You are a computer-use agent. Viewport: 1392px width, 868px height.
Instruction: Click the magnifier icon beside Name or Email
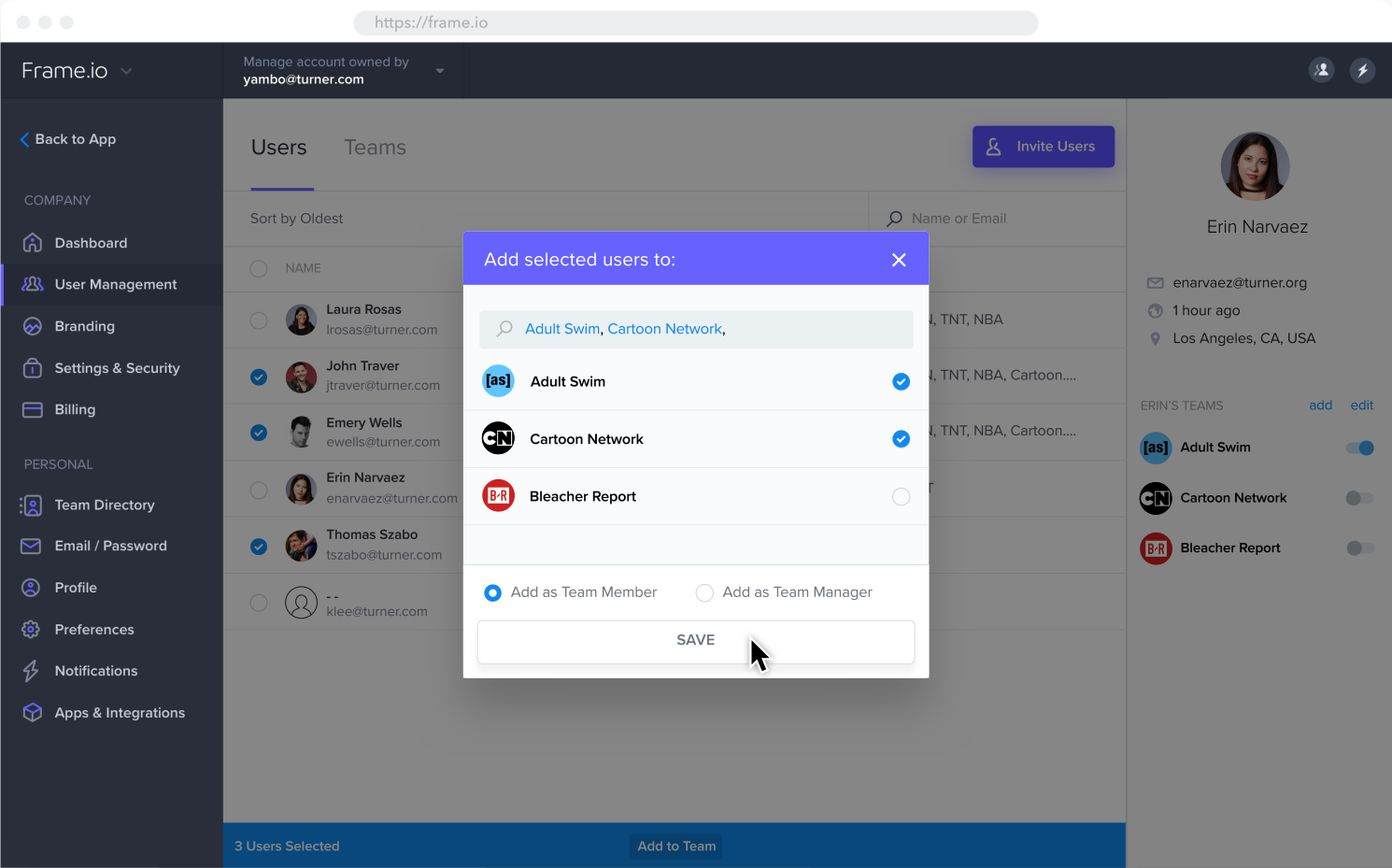894,219
